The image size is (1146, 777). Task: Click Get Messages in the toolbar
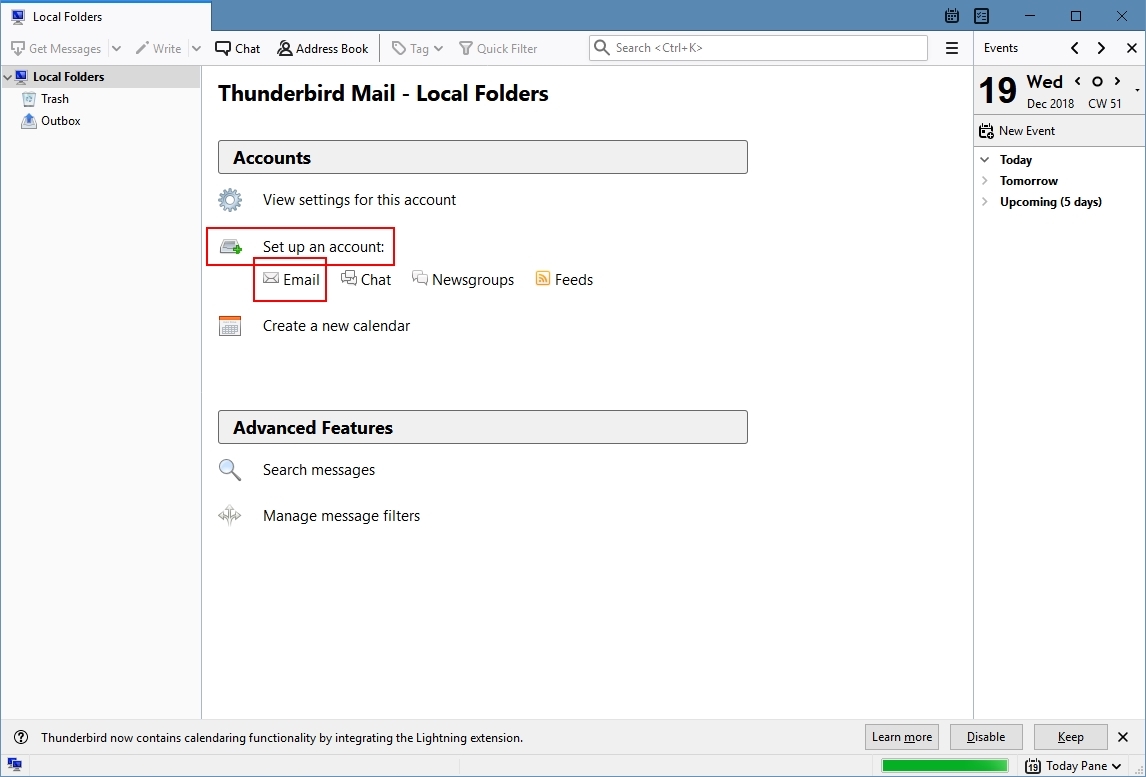[57, 48]
